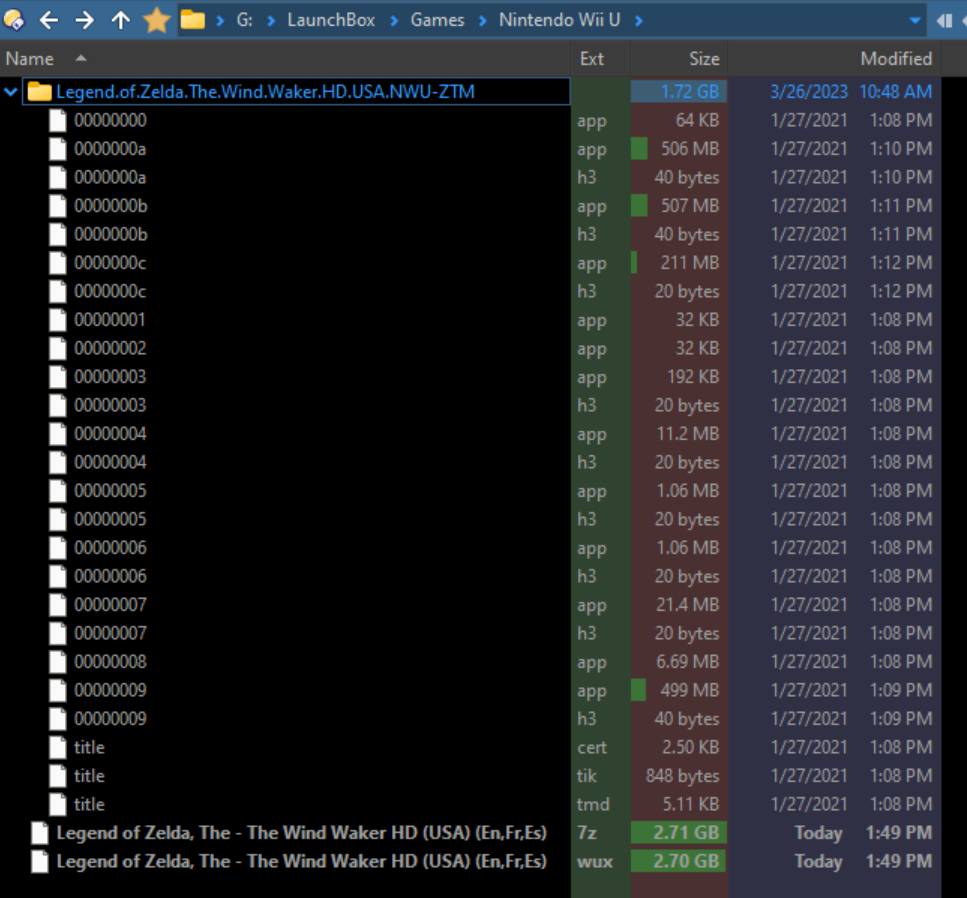967x898 pixels.
Task: Go up one folder level with Up arrow
Action: pos(120,20)
